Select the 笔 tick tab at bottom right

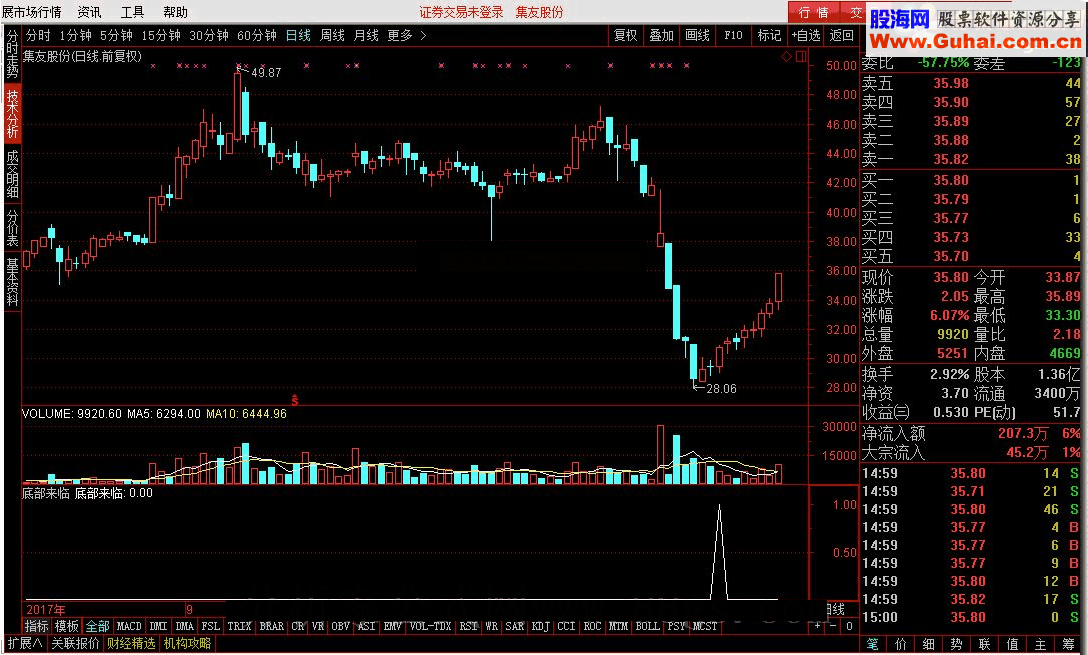[873, 644]
